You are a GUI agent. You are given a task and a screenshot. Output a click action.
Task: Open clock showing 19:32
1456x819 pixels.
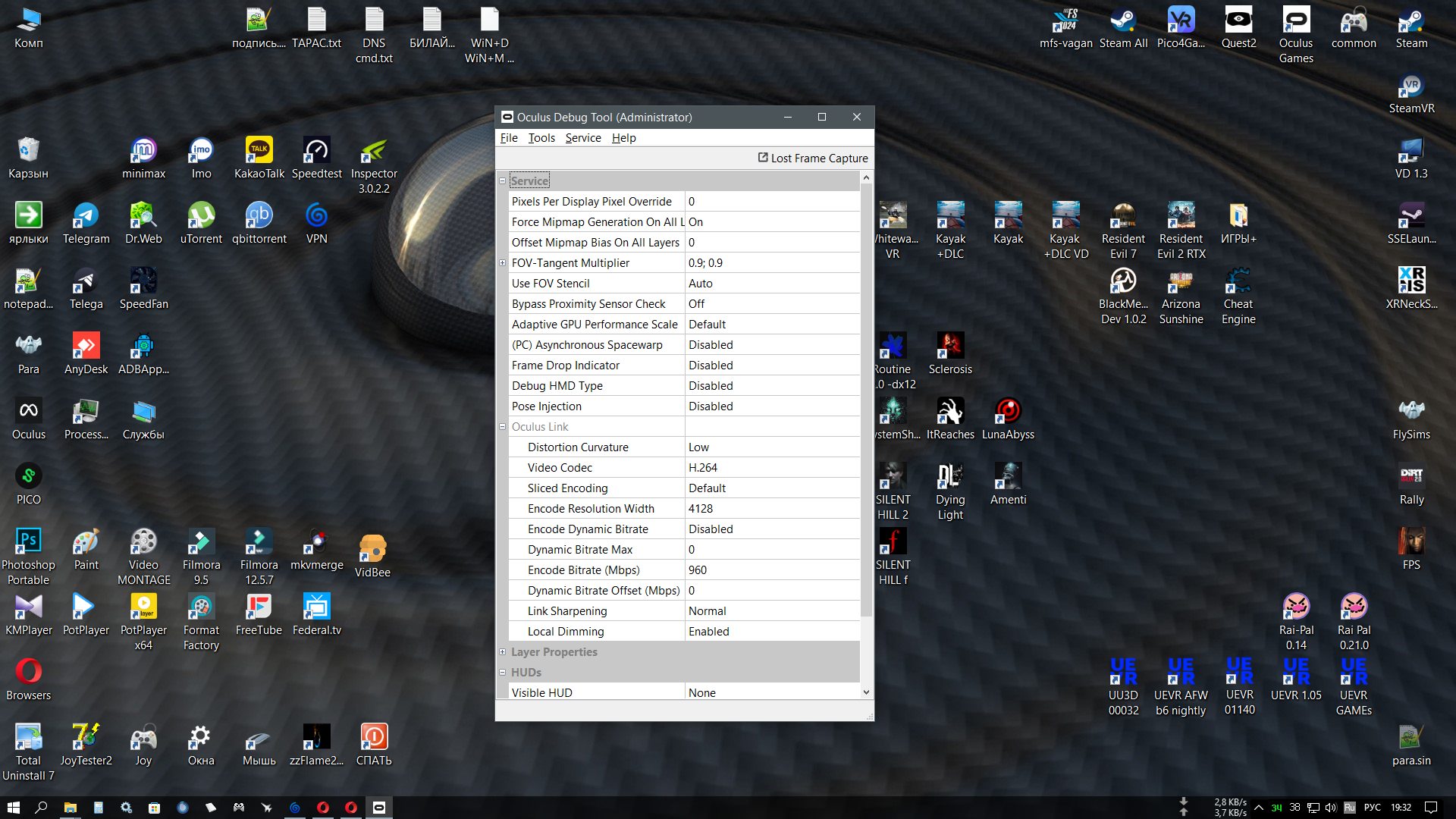click(1401, 808)
